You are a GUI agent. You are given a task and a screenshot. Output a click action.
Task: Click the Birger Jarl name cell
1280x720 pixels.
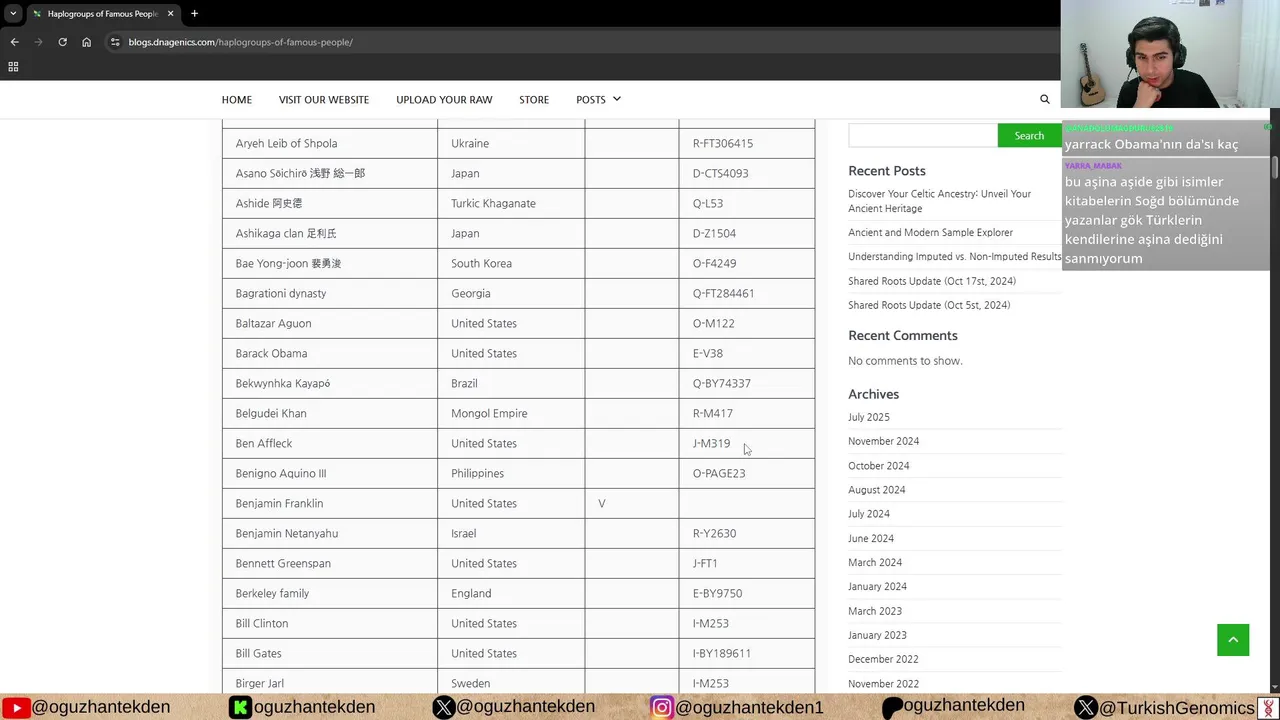pyautogui.click(x=330, y=681)
